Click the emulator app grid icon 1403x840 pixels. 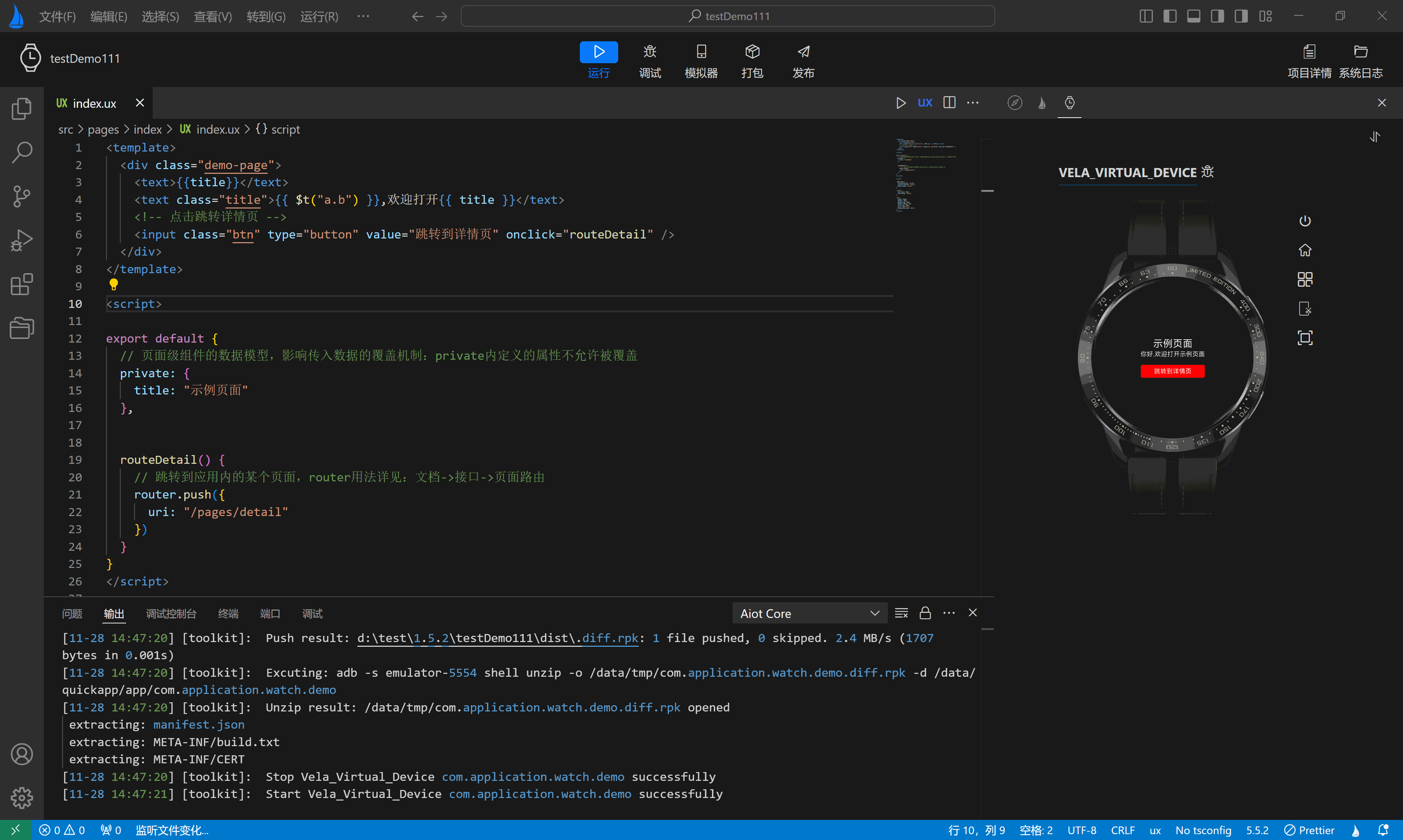pos(1304,279)
